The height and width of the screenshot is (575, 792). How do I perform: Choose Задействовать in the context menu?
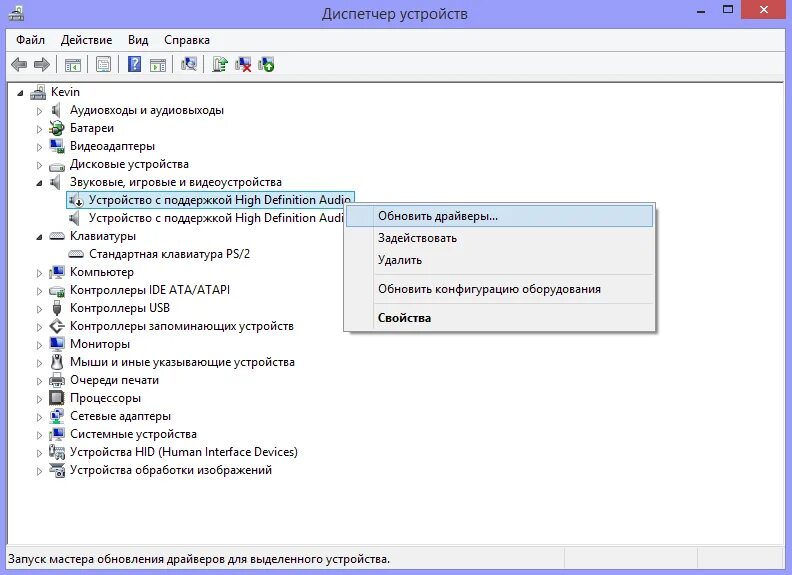500,238
